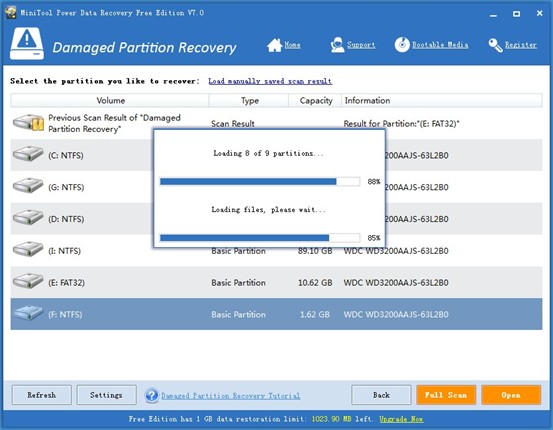553x430 pixels.
Task: Click WDC WD3200AAJS info in I: row
Action: click(x=396, y=251)
